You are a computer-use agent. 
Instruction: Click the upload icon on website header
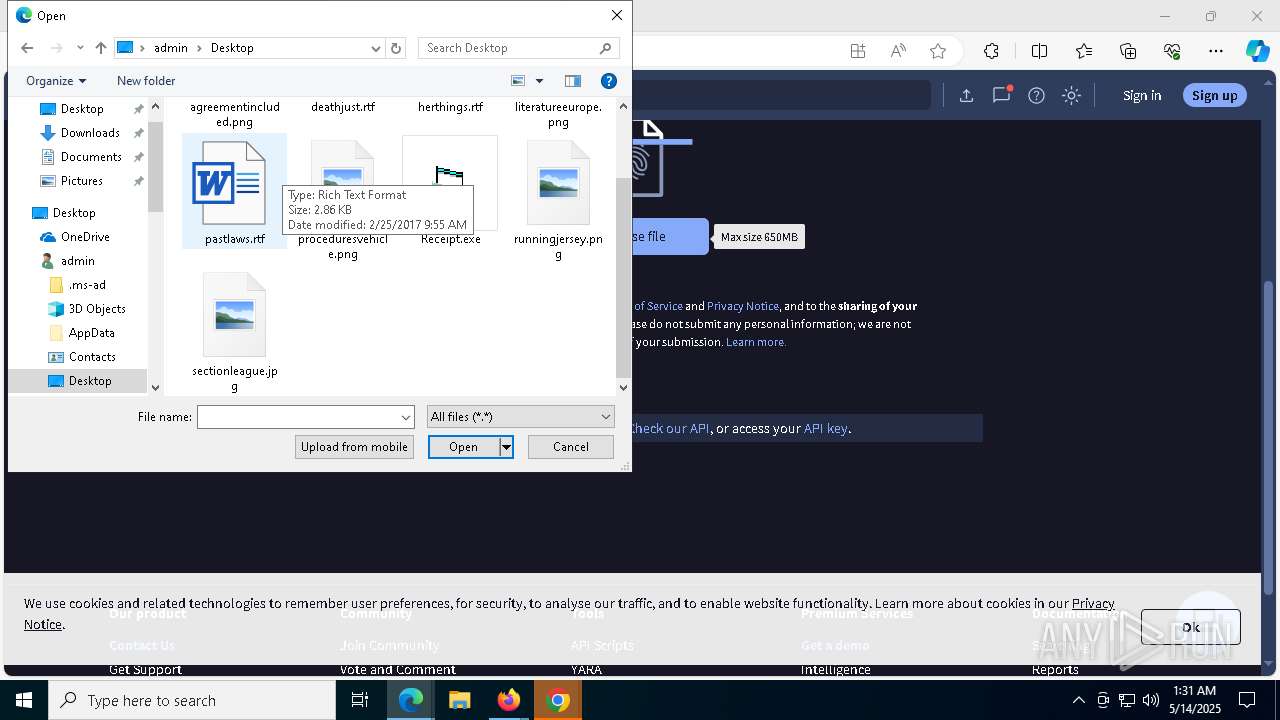point(966,95)
